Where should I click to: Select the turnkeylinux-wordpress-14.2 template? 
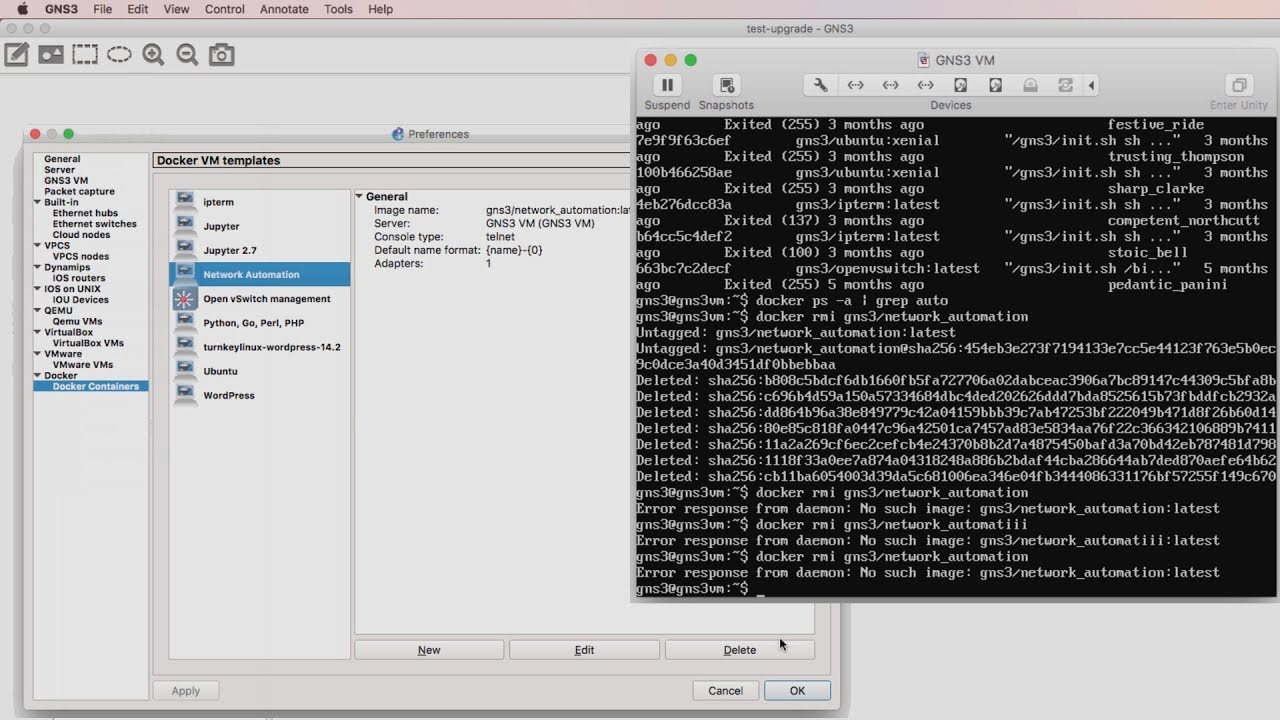260,347
